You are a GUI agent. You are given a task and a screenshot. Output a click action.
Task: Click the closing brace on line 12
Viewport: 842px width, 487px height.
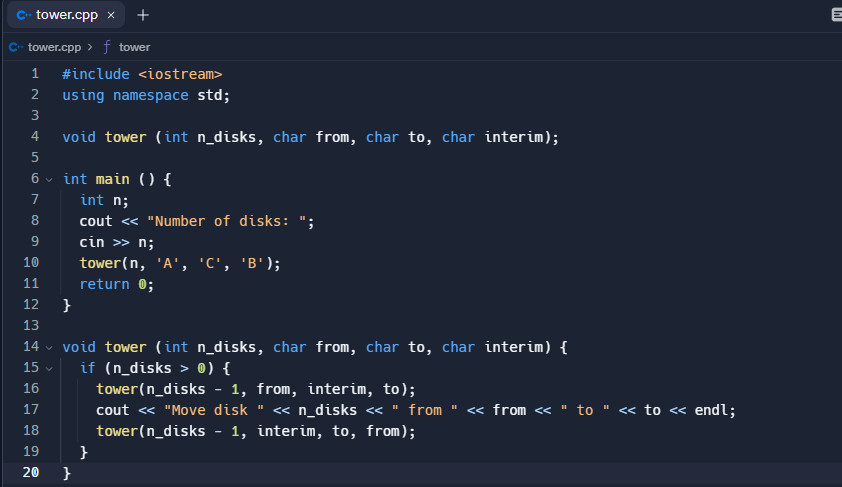67,305
